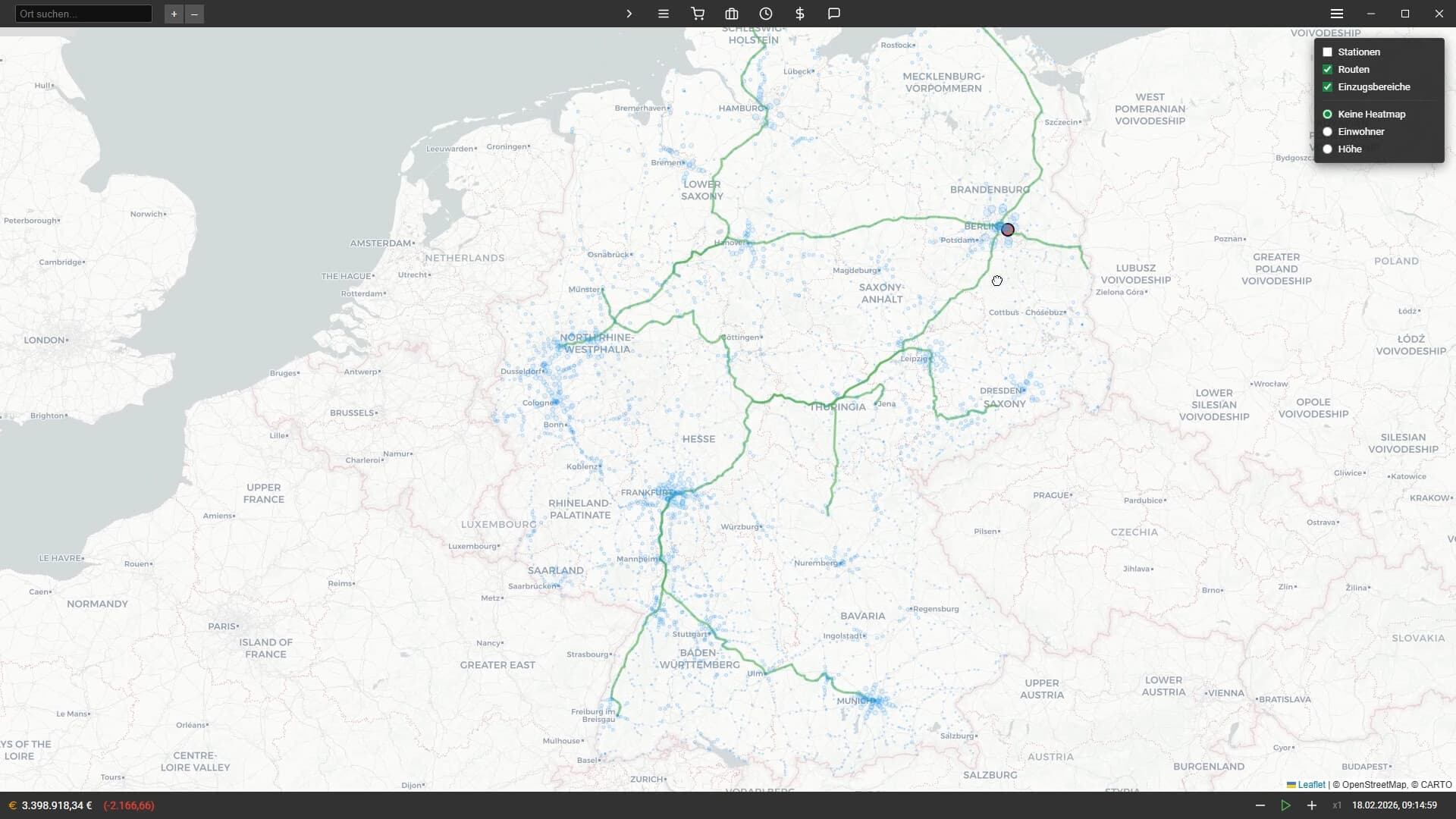Open the list icon in the top toolbar
The image size is (1456, 819).
tap(664, 14)
